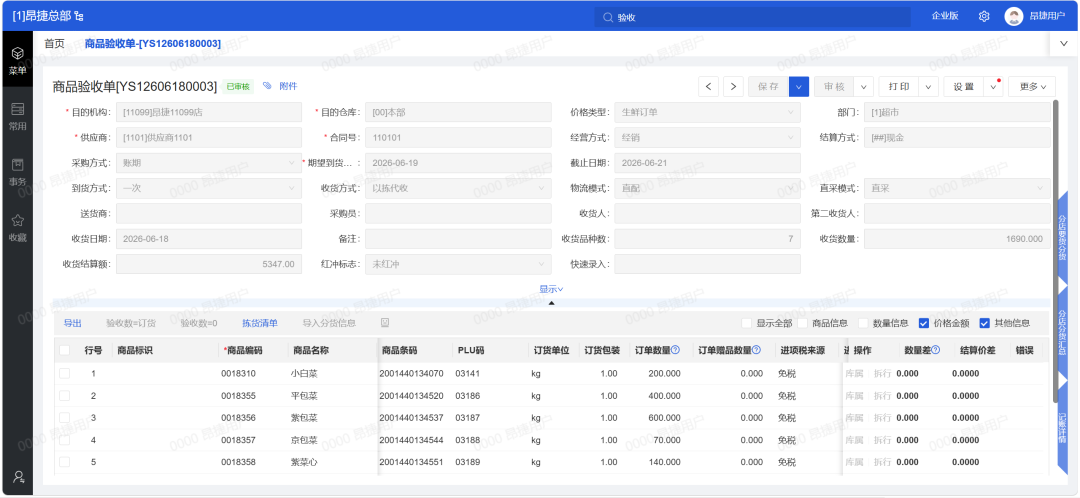Click the 审核 button
1080x498 pixels.
pyautogui.click(x=834, y=86)
